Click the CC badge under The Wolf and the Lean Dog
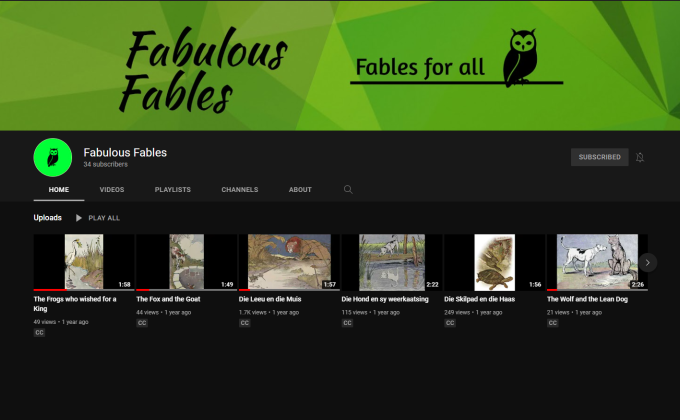 pyautogui.click(x=553, y=323)
